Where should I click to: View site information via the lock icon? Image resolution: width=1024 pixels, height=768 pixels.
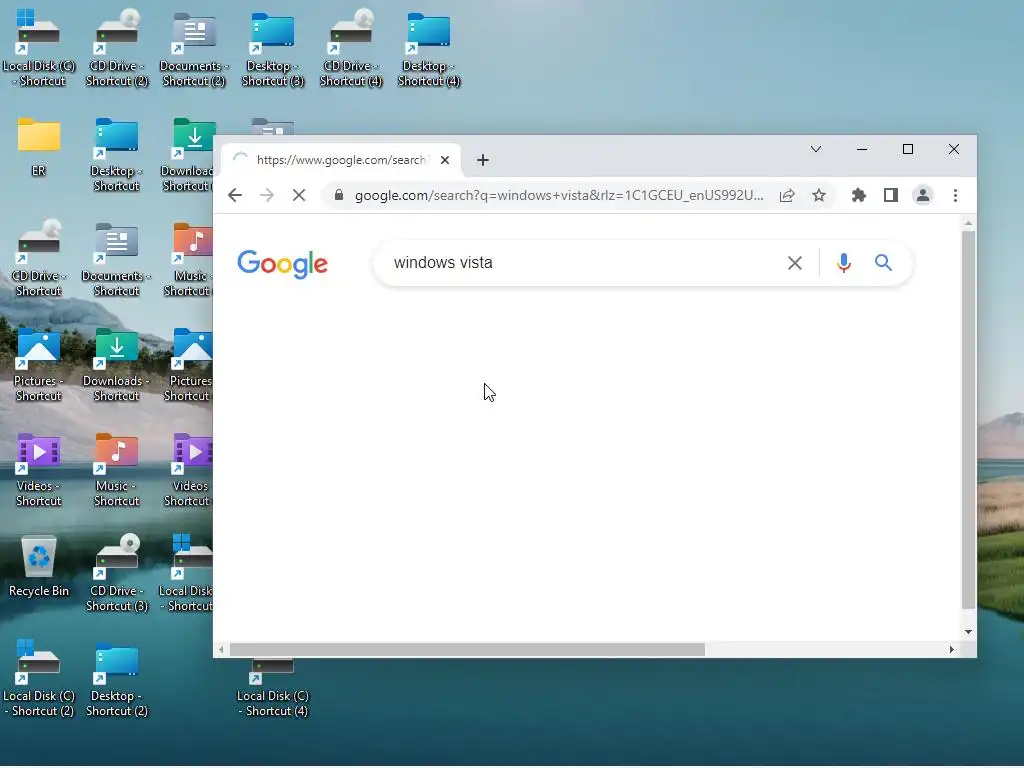coord(338,195)
